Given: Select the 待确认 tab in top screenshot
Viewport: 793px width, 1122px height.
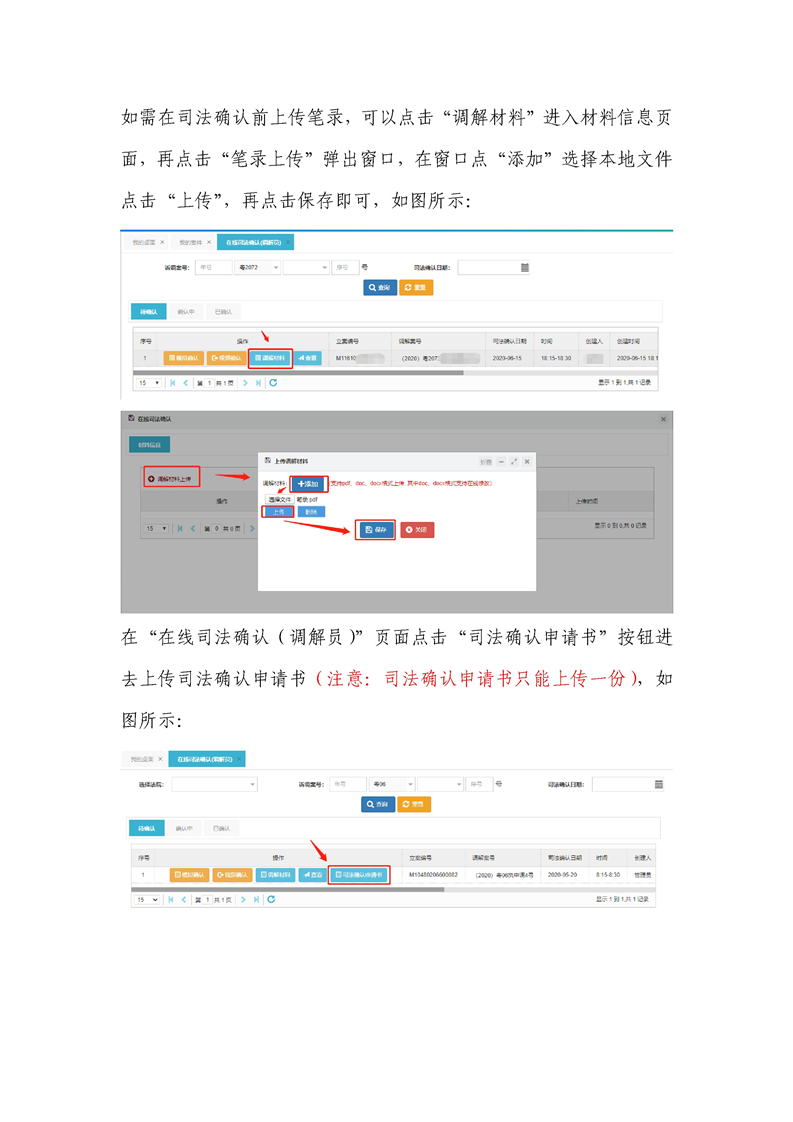Looking at the screenshot, I should (x=148, y=311).
